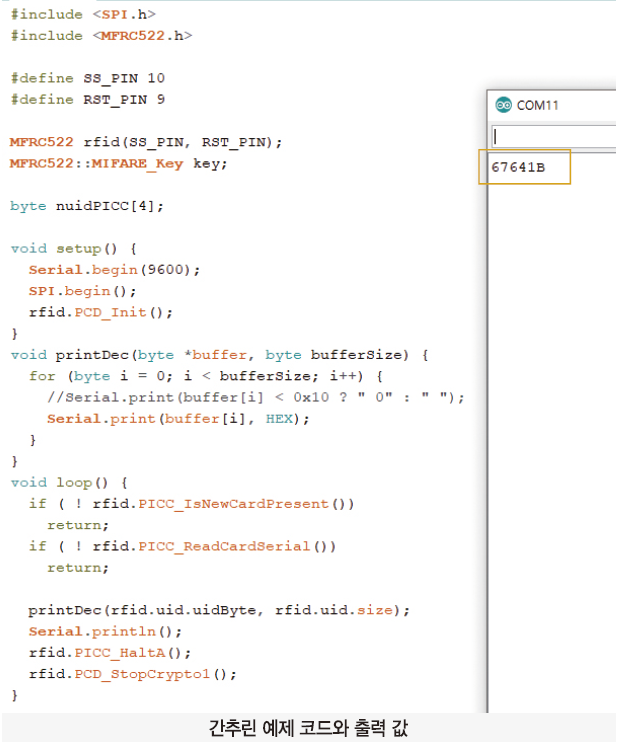Click the commented //Serial.print line
This screenshot has width=620, height=742.
click(x=256, y=398)
